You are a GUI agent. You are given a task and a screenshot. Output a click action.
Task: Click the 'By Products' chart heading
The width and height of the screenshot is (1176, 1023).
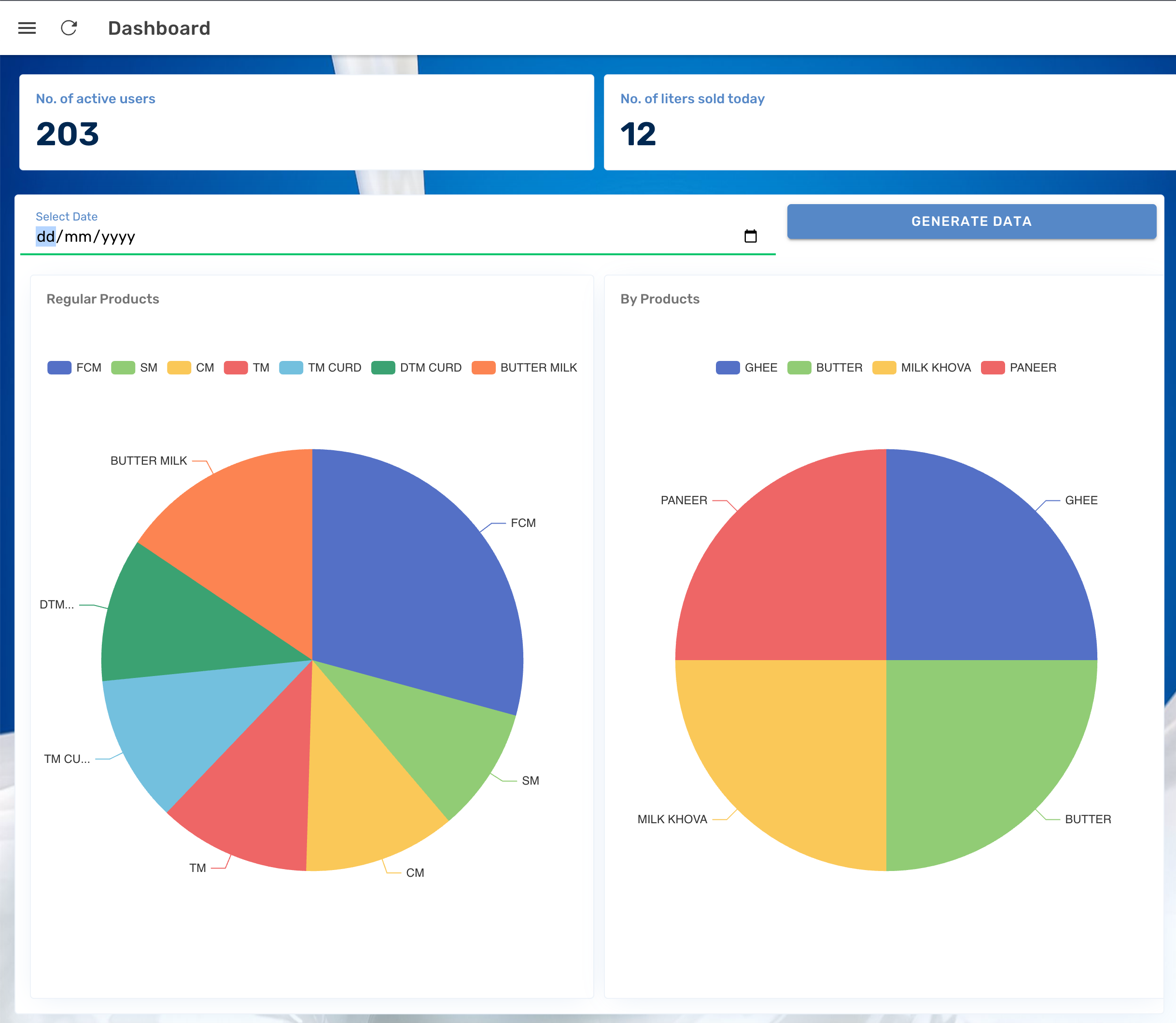click(659, 299)
